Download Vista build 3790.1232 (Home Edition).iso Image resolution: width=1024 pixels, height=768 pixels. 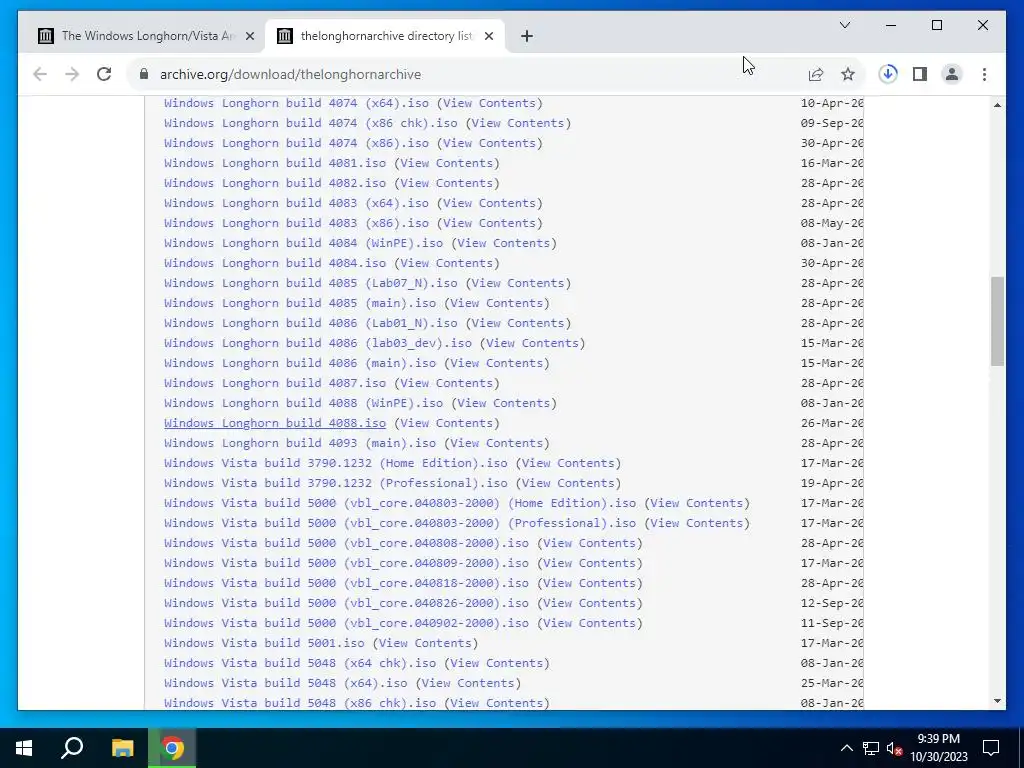click(336, 463)
